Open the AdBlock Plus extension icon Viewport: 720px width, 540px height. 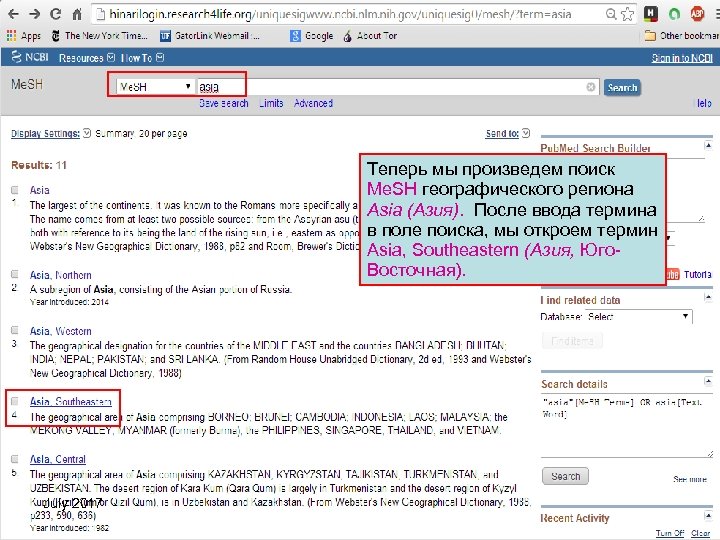click(698, 14)
